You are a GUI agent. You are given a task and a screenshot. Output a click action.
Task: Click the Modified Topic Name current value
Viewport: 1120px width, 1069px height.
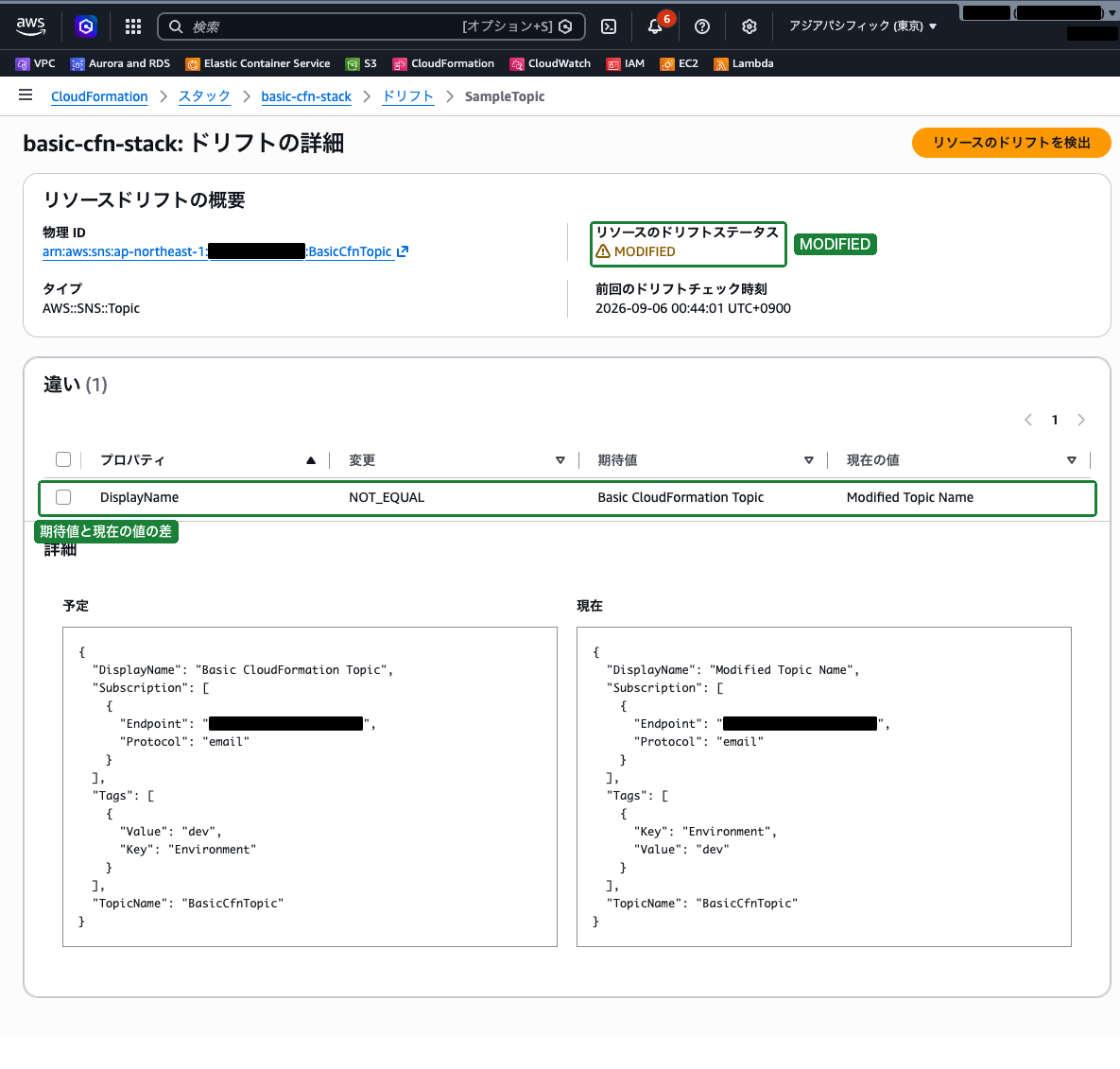pyautogui.click(x=910, y=497)
